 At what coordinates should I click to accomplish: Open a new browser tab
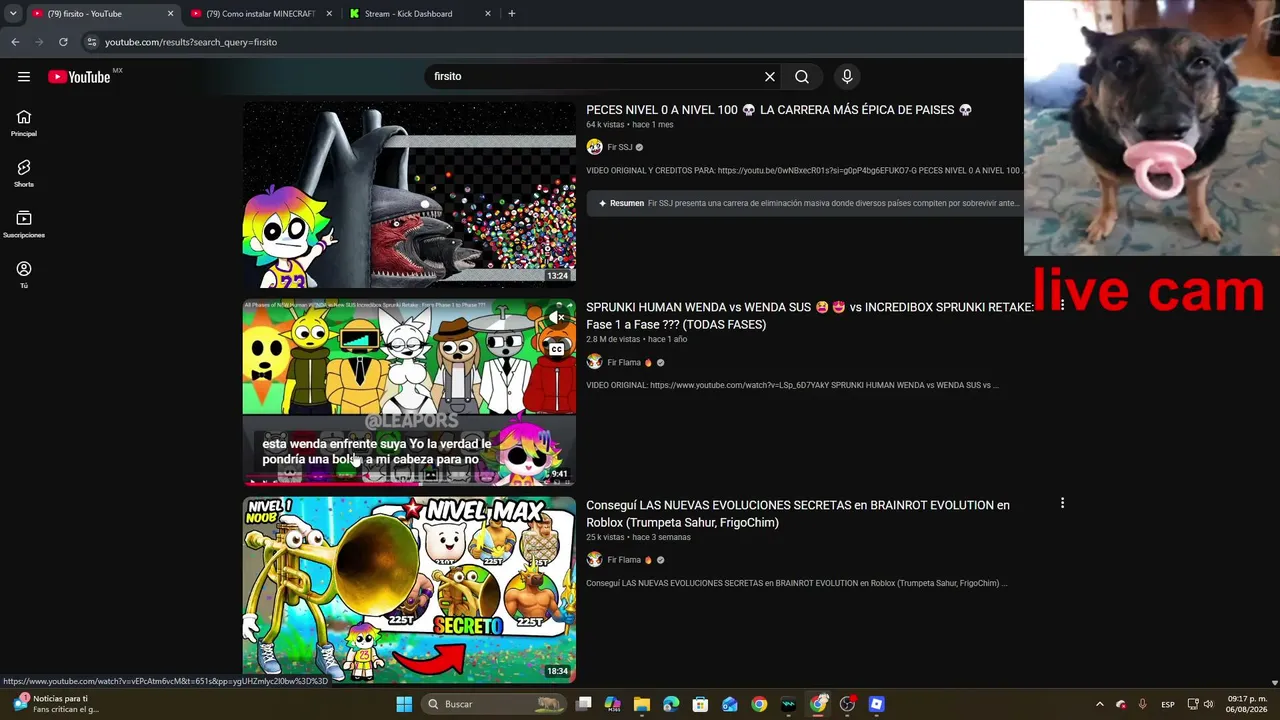[512, 14]
